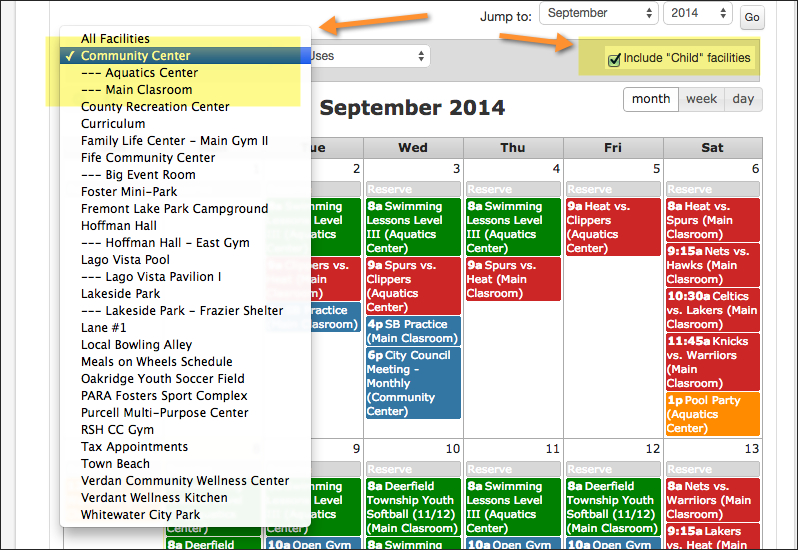The image size is (798, 550).
Task: Select Fremont Lake Park Campground option
Action: pyautogui.click(x=185, y=209)
